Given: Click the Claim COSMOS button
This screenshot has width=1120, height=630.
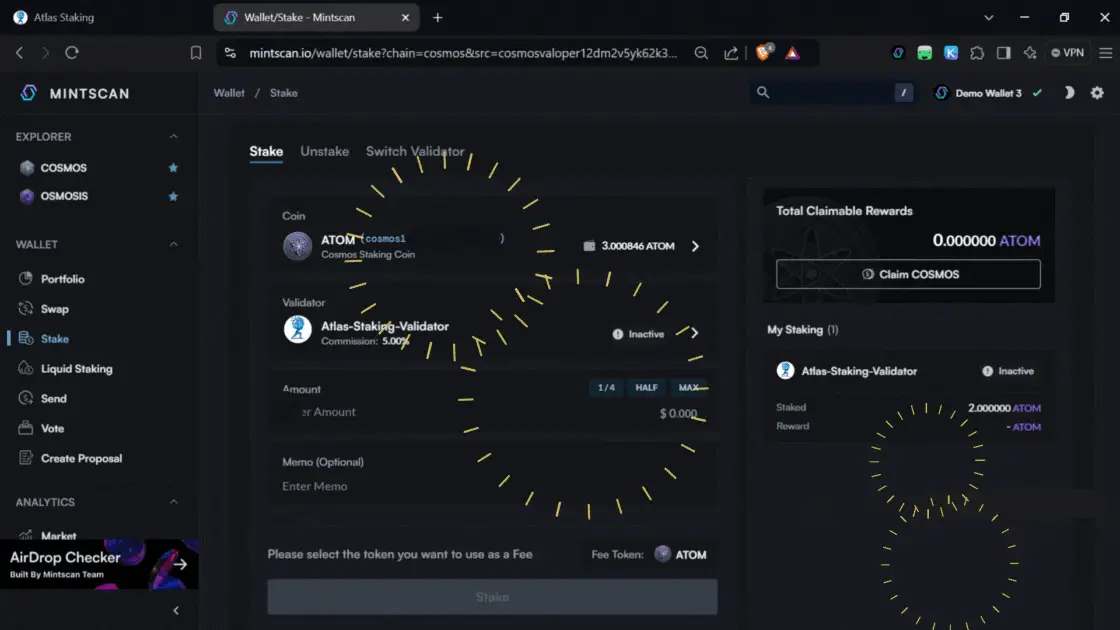Looking at the screenshot, I should pos(908,274).
